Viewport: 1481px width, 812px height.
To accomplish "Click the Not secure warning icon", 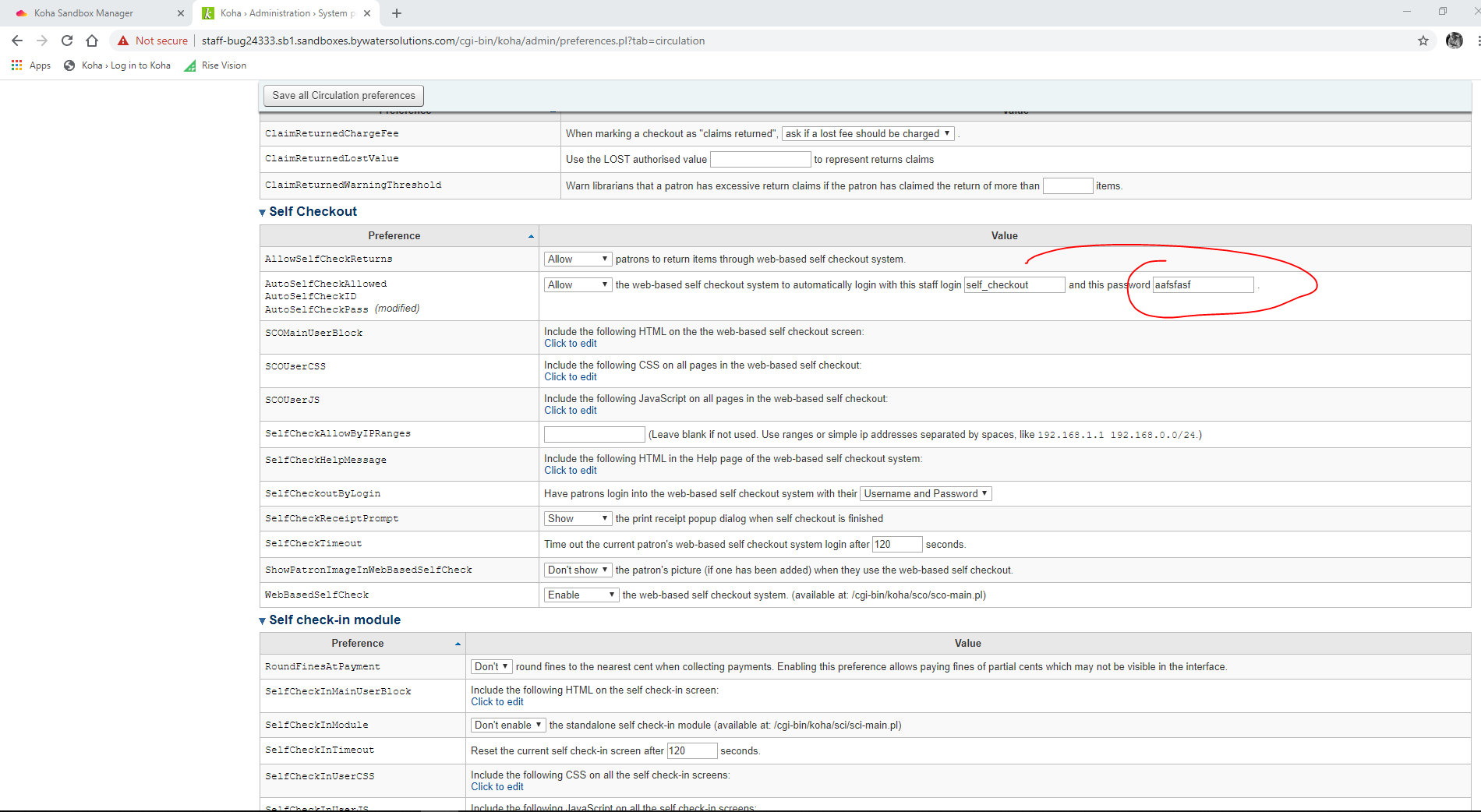I will (123, 41).
